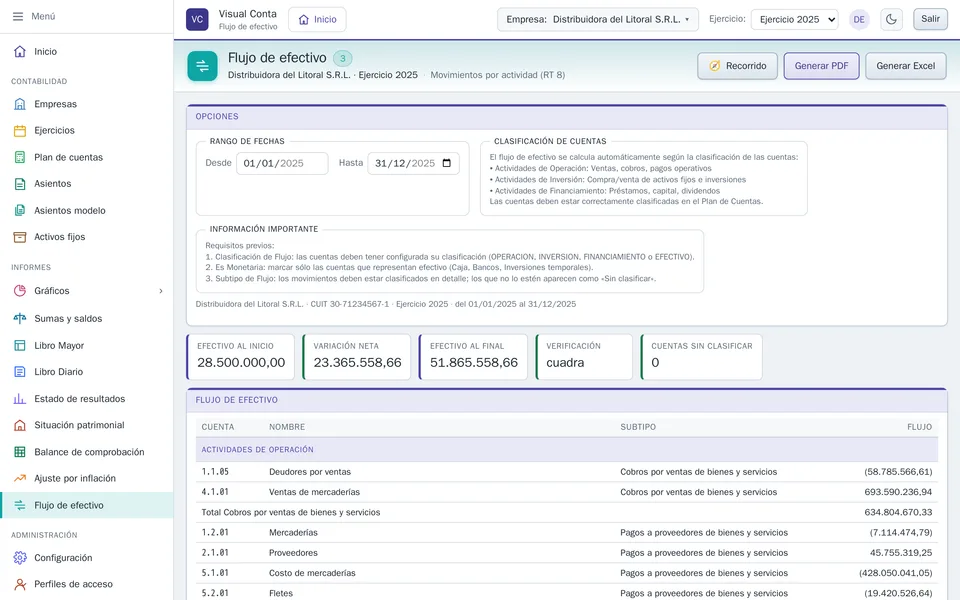960x600 pixels.
Task: Click the Inicio button in top bar
Action: pos(317,20)
